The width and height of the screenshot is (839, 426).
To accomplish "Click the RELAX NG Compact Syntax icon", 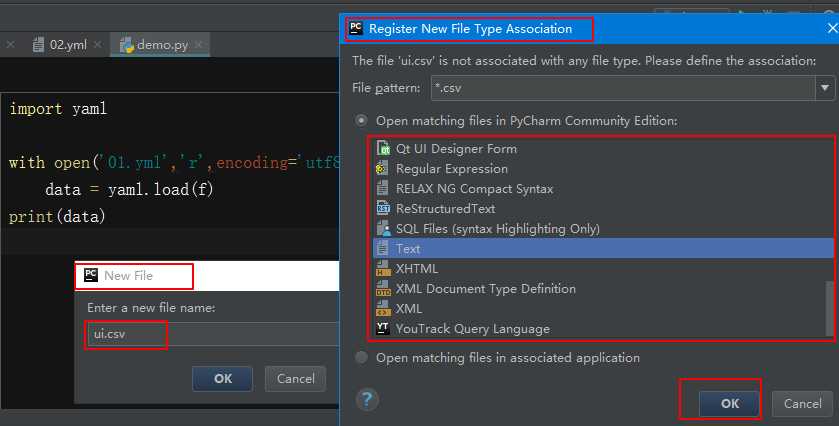I will [x=383, y=188].
